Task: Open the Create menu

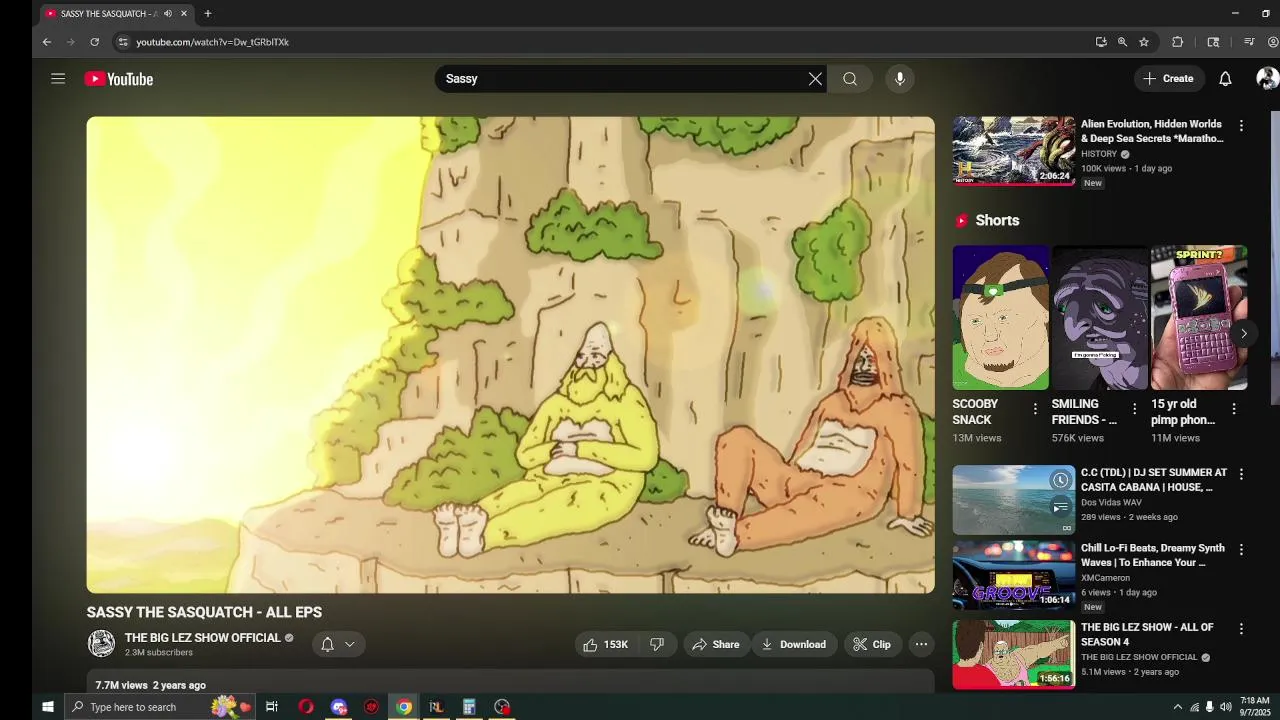Action: [x=1168, y=79]
